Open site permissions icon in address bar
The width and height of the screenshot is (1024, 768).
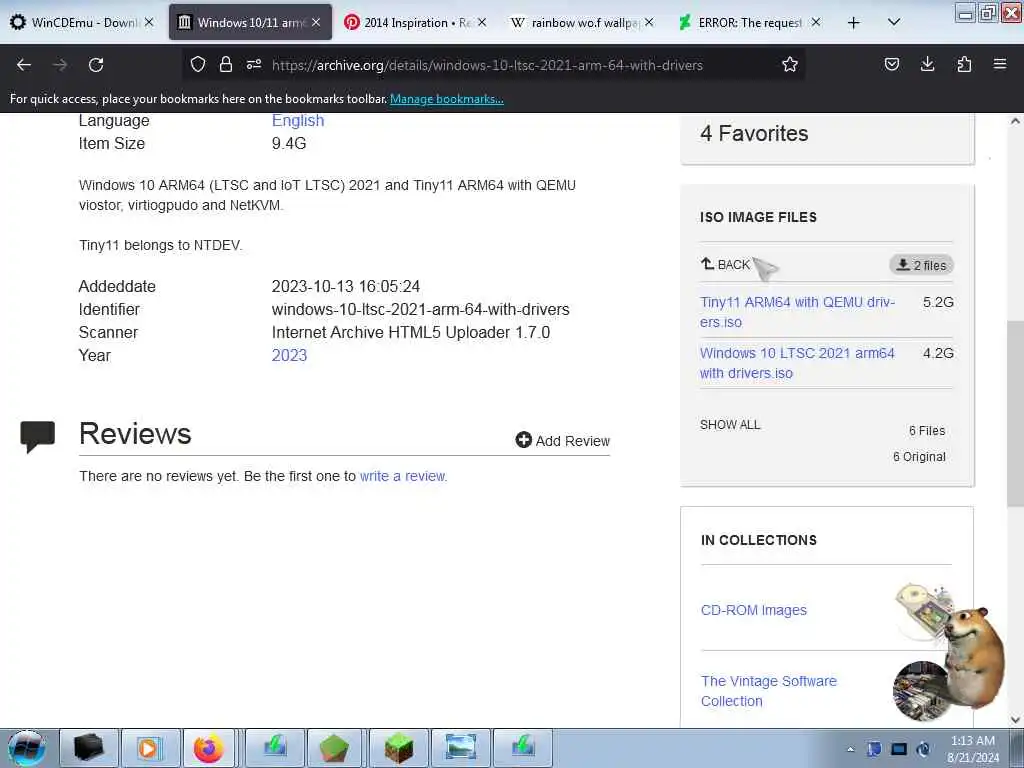254,64
